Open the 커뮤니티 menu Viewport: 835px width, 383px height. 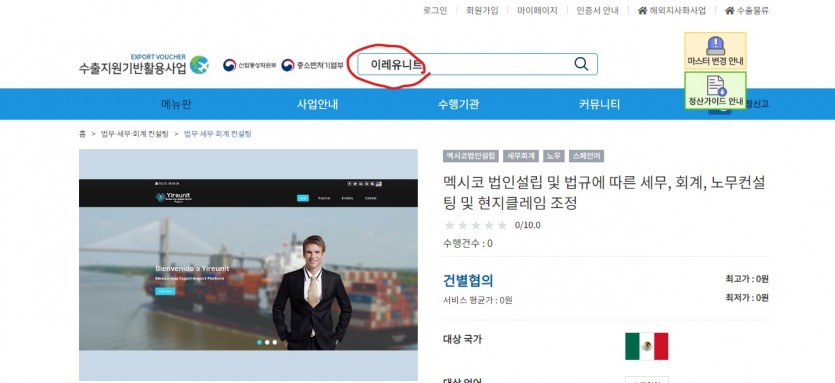point(599,104)
